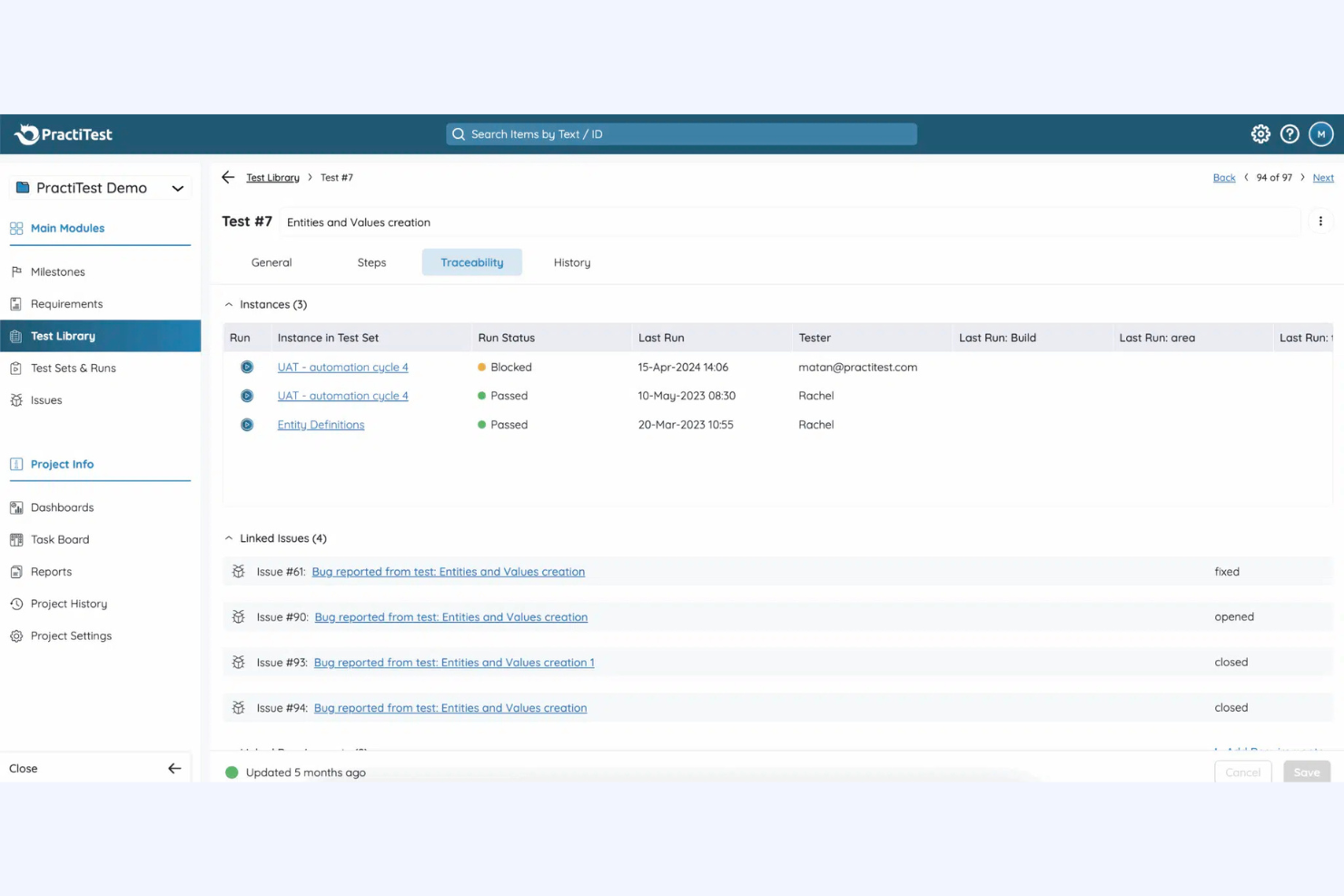Click the run icon for Entity Definitions instance
Screen dimensions: 1344x896
pyautogui.click(x=246, y=424)
